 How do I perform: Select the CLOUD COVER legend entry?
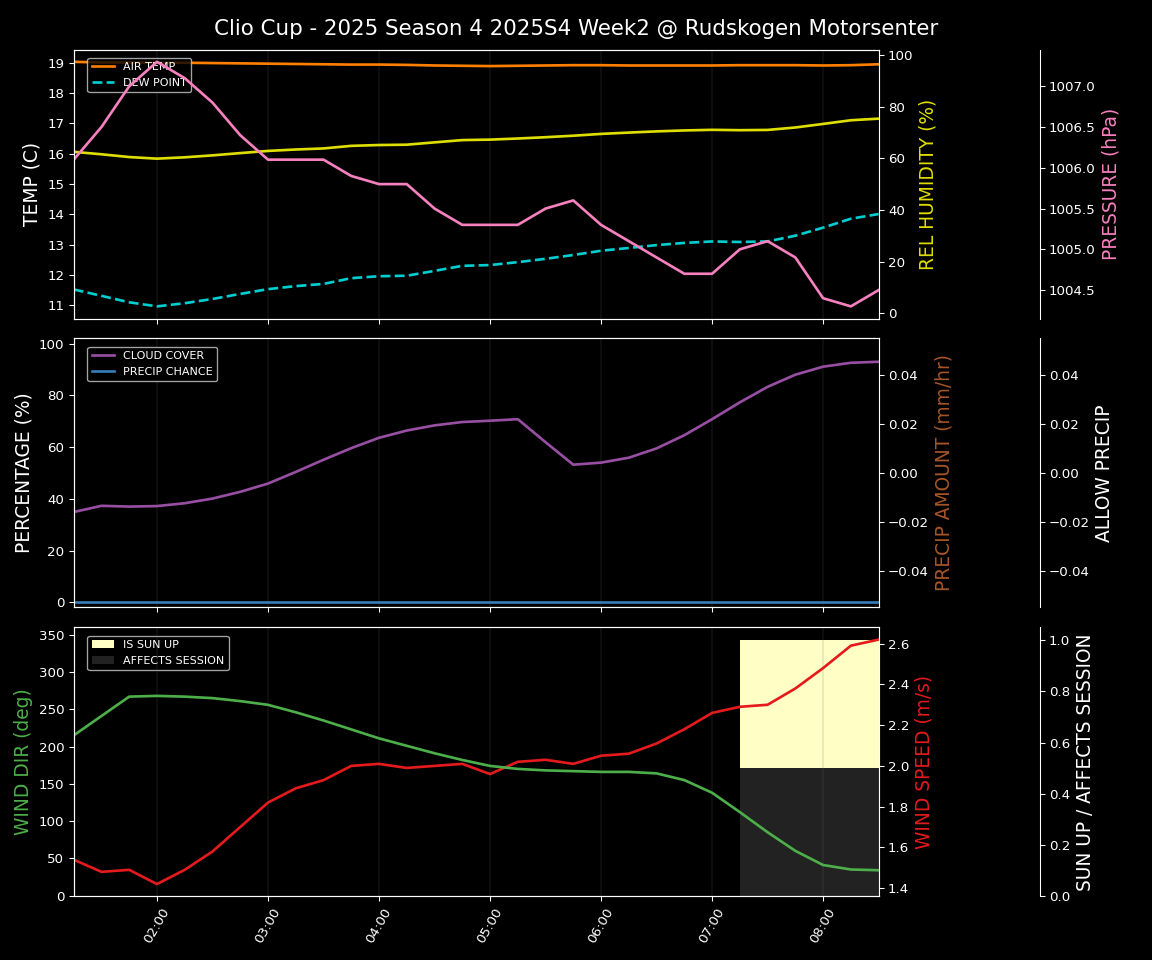point(162,356)
